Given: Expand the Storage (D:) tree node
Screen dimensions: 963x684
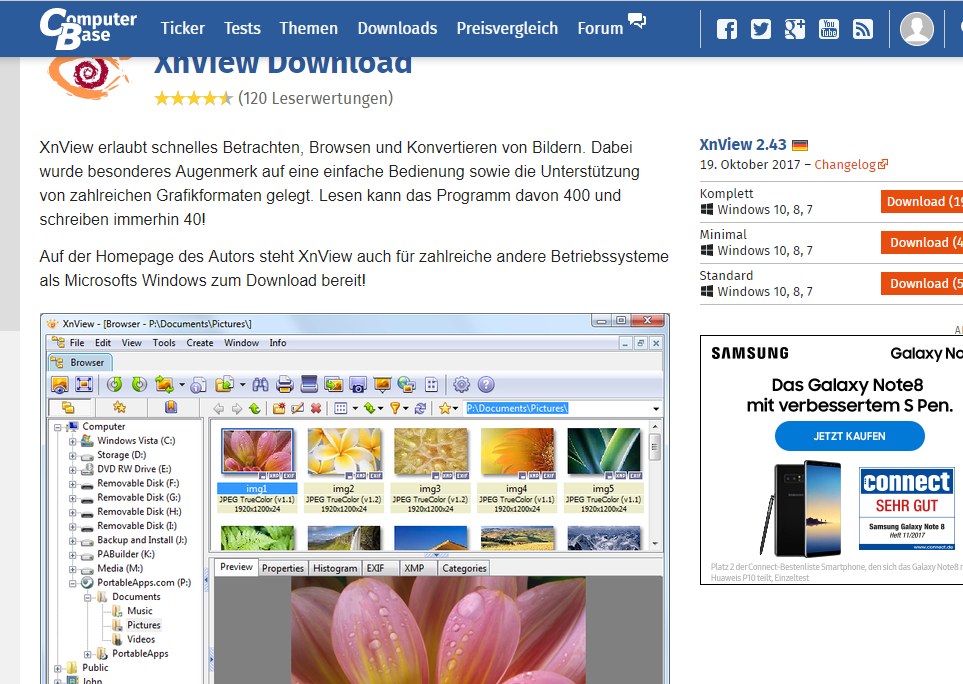Looking at the screenshot, I should 72,456.
